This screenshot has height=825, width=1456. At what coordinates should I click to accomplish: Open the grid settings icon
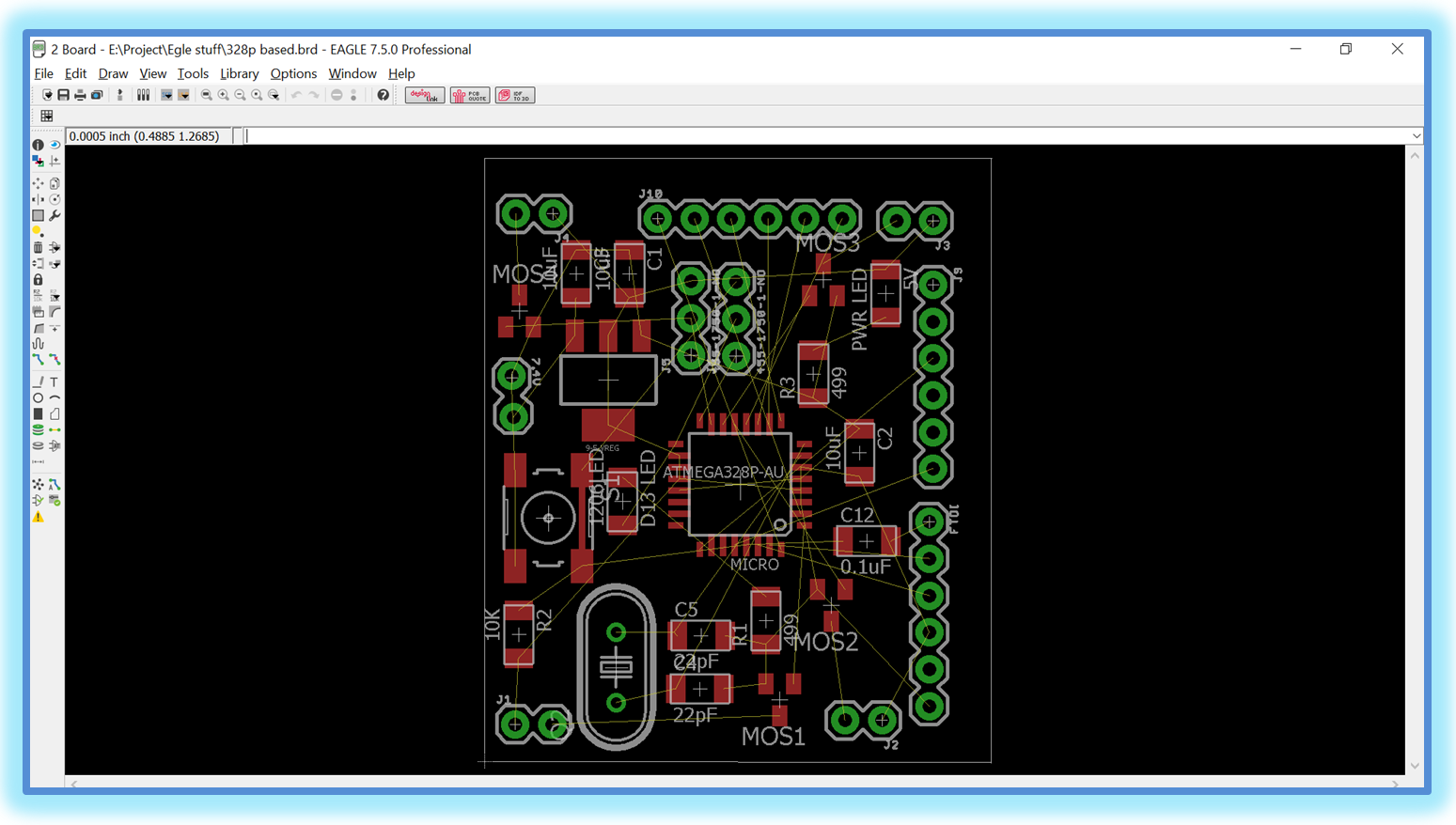46,116
